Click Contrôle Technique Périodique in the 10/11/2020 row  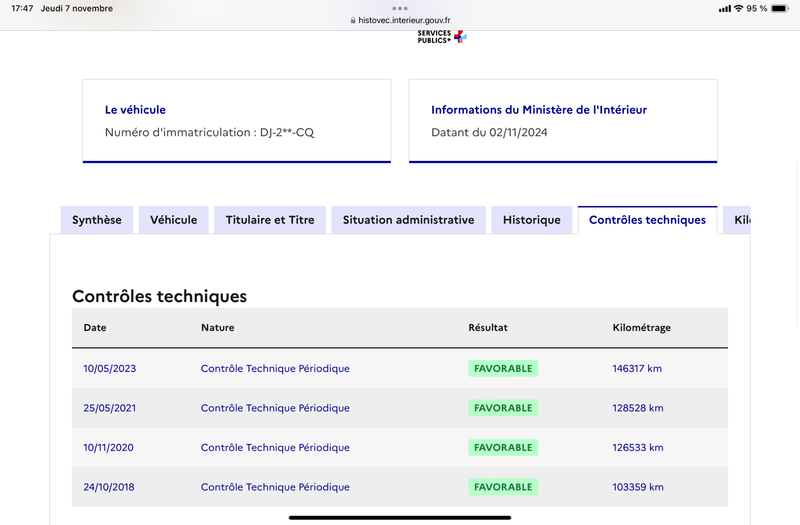(275, 447)
